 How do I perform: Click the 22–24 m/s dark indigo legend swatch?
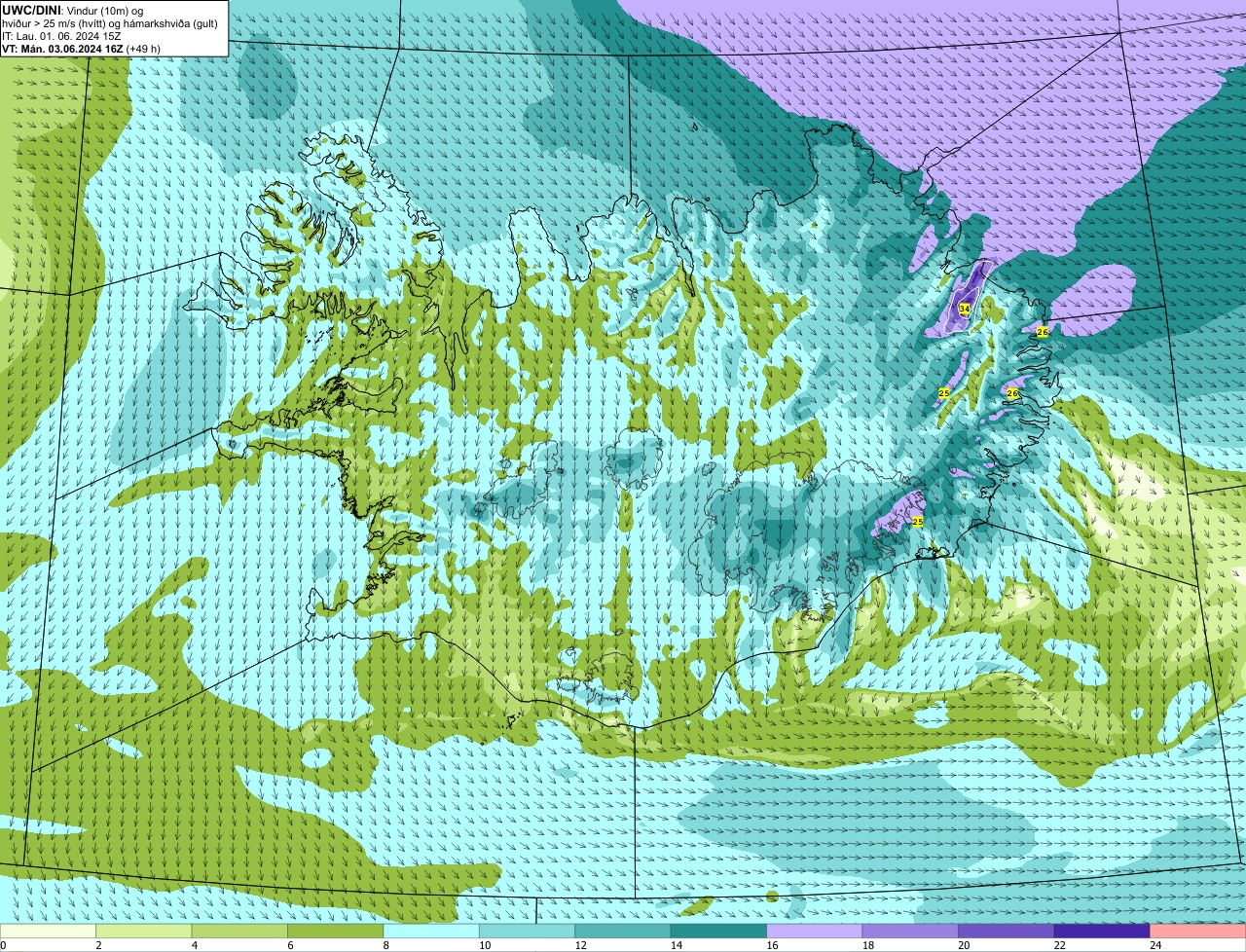(x=1102, y=931)
